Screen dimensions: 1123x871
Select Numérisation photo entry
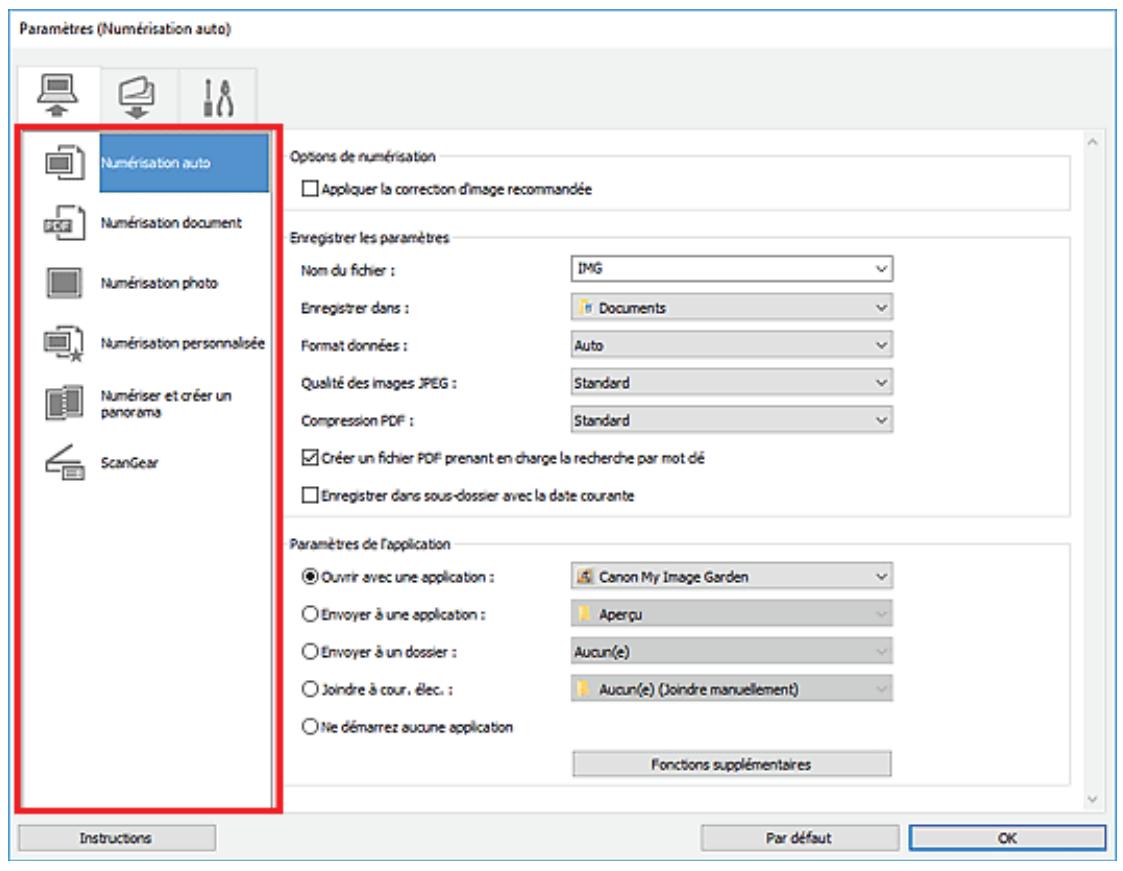tap(159, 283)
